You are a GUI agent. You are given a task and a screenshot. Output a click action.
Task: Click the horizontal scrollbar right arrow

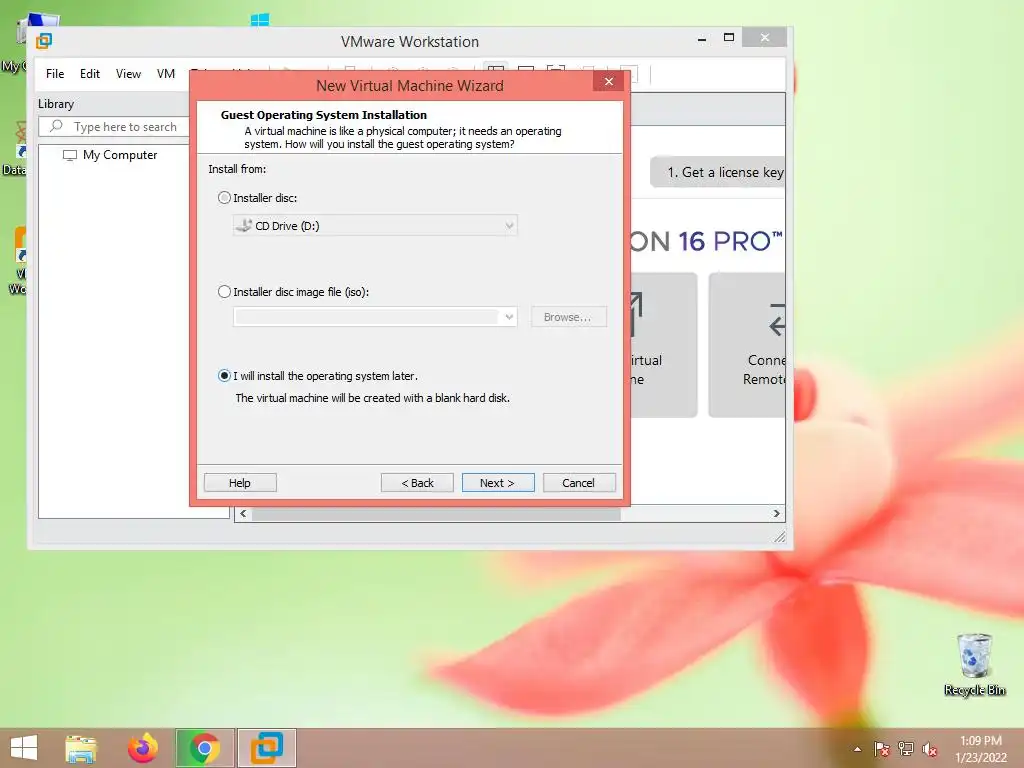click(776, 514)
